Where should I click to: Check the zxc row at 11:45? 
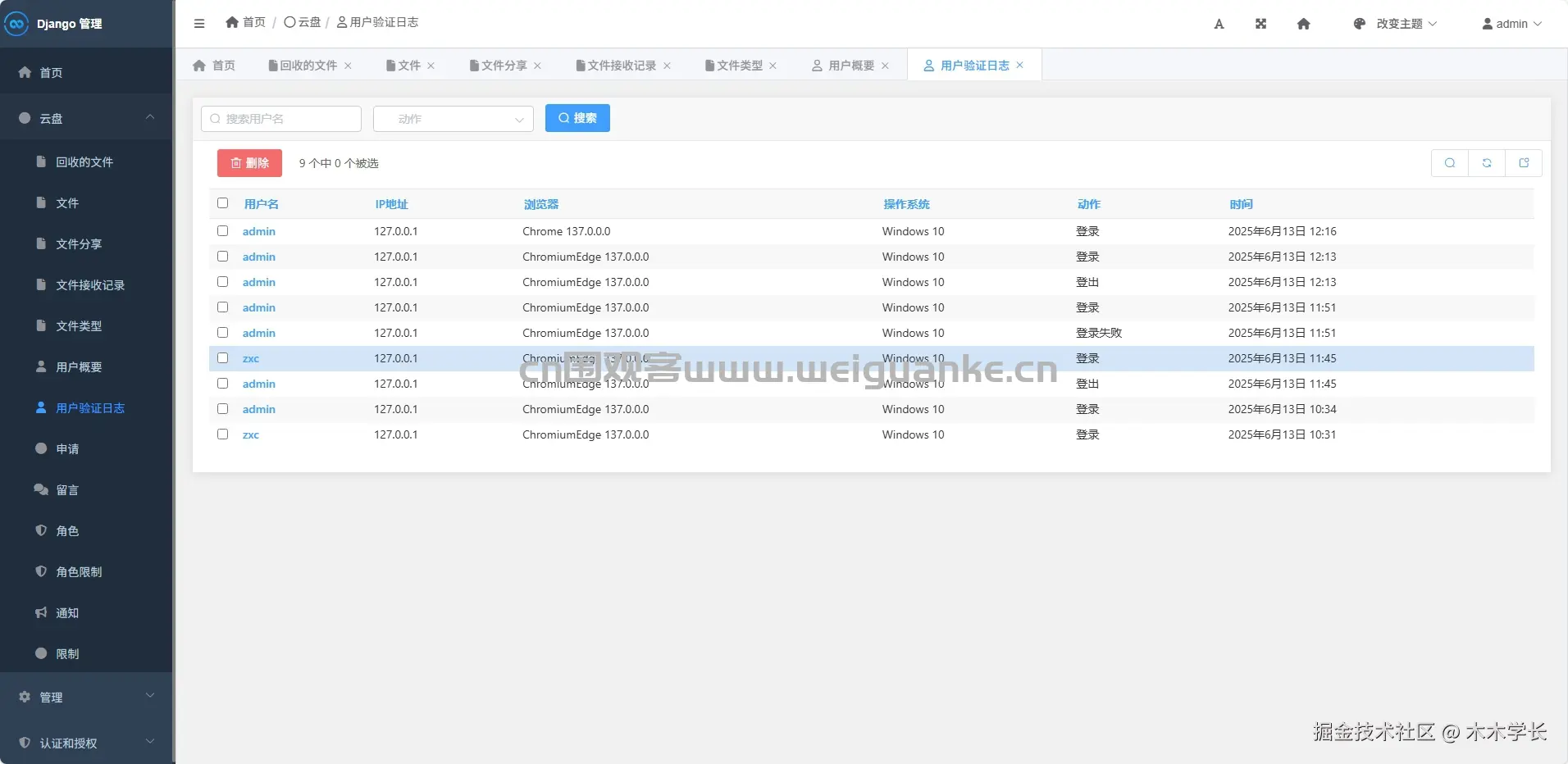click(x=222, y=358)
